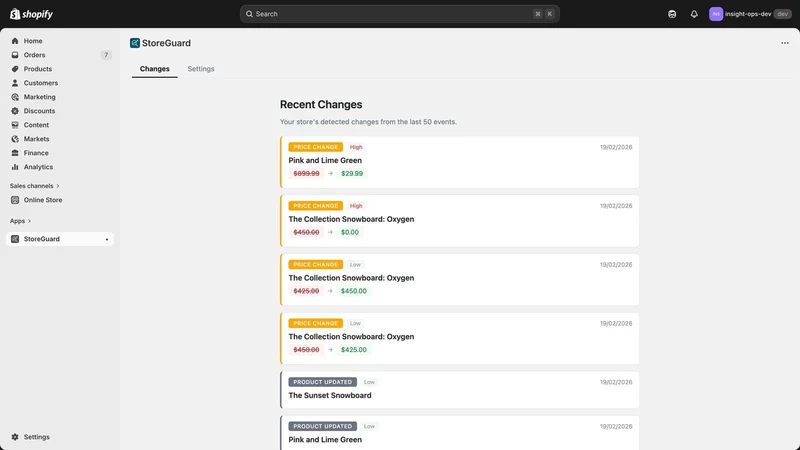This screenshot has height=450, width=800.
Task: Click the insight-ops-dev avatar
Action: pos(716,14)
